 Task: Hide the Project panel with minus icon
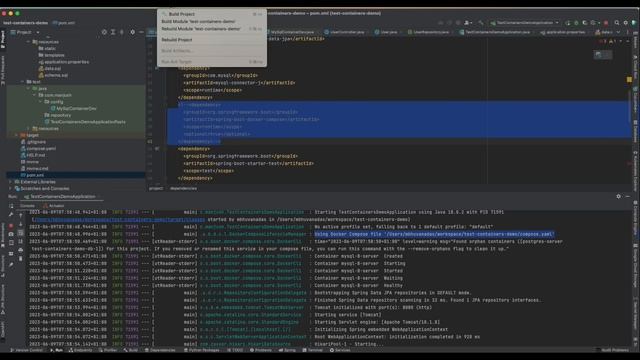click(x=141, y=32)
